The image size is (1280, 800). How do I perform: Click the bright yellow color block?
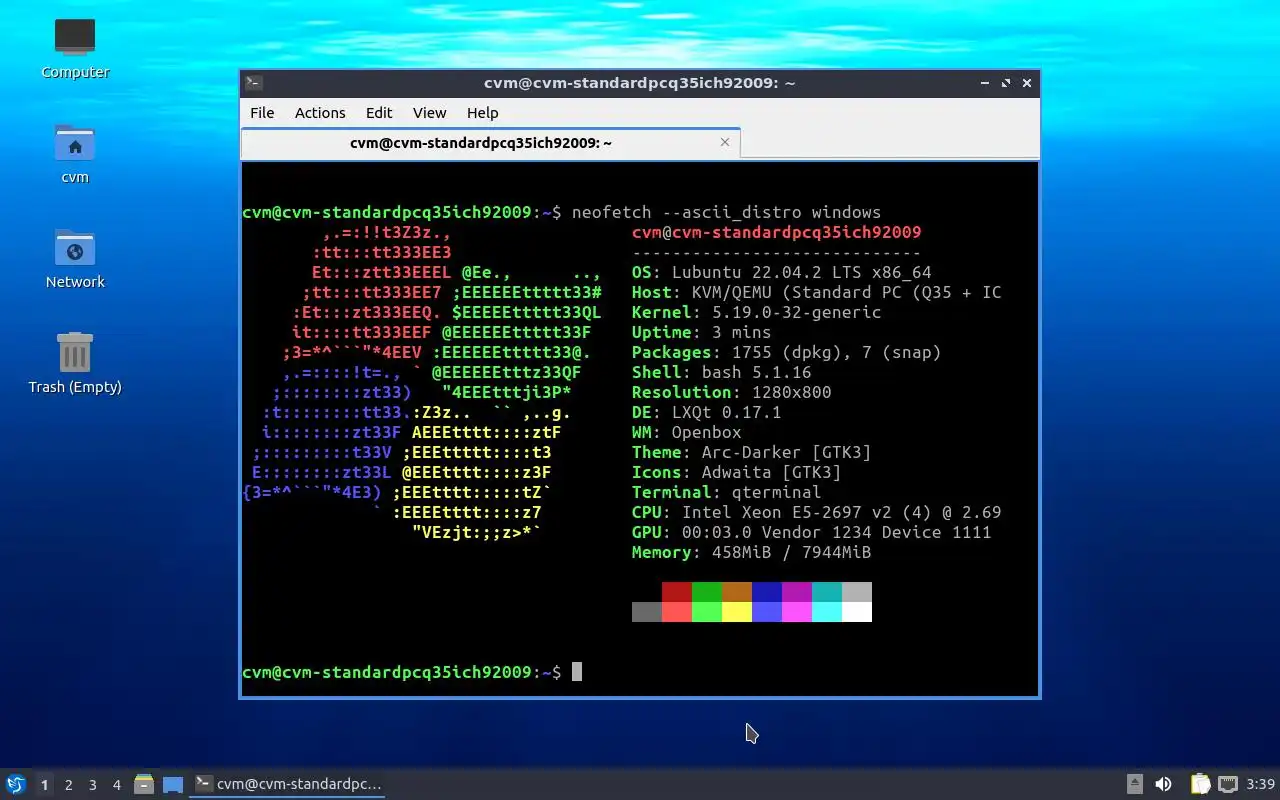point(737,612)
